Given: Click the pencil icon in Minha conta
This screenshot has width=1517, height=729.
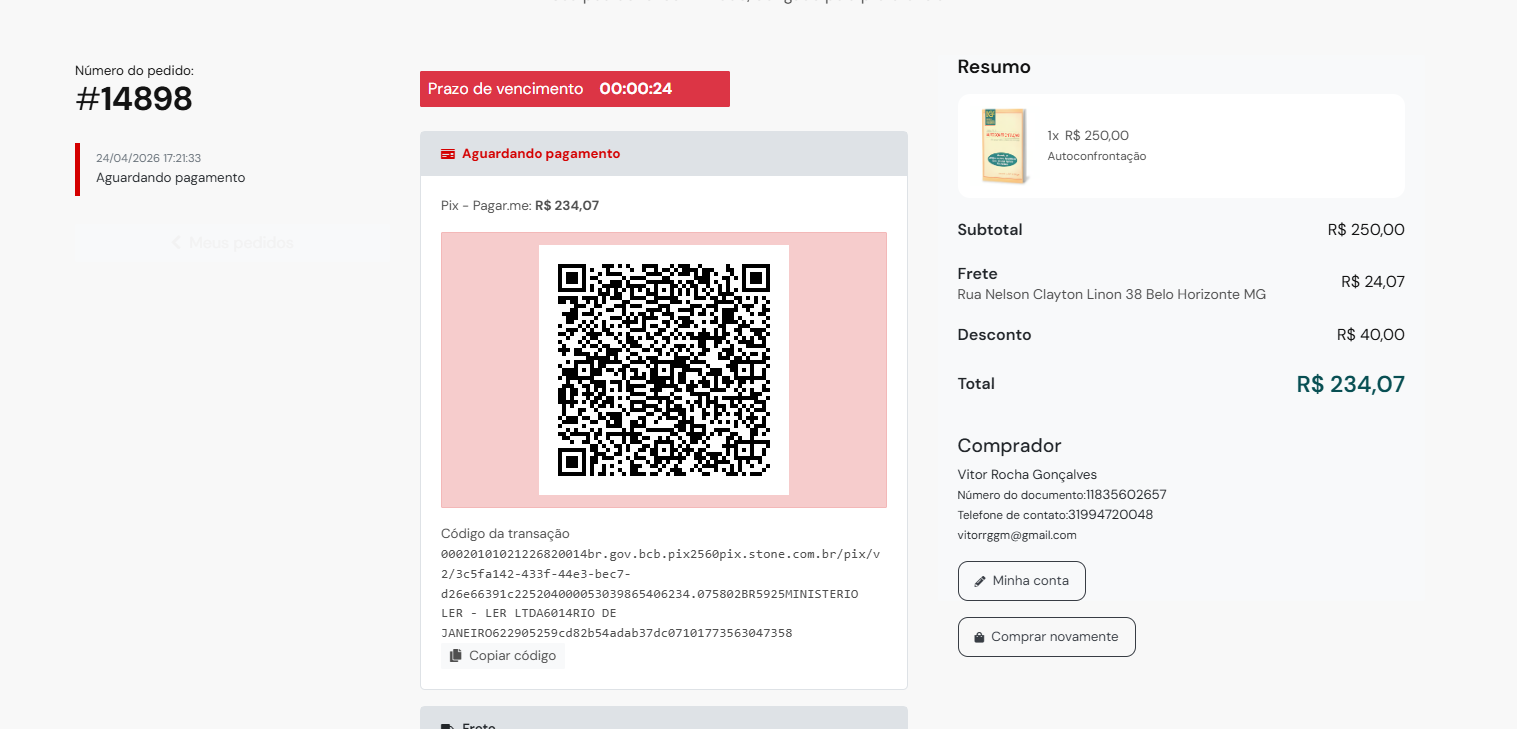Looking at the screenshot, I should coord(980,581).
